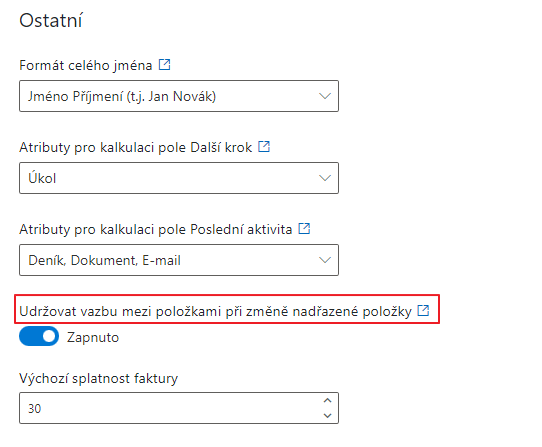Click the Udržovat vazbu mezi položkami label

coord(215,311)
